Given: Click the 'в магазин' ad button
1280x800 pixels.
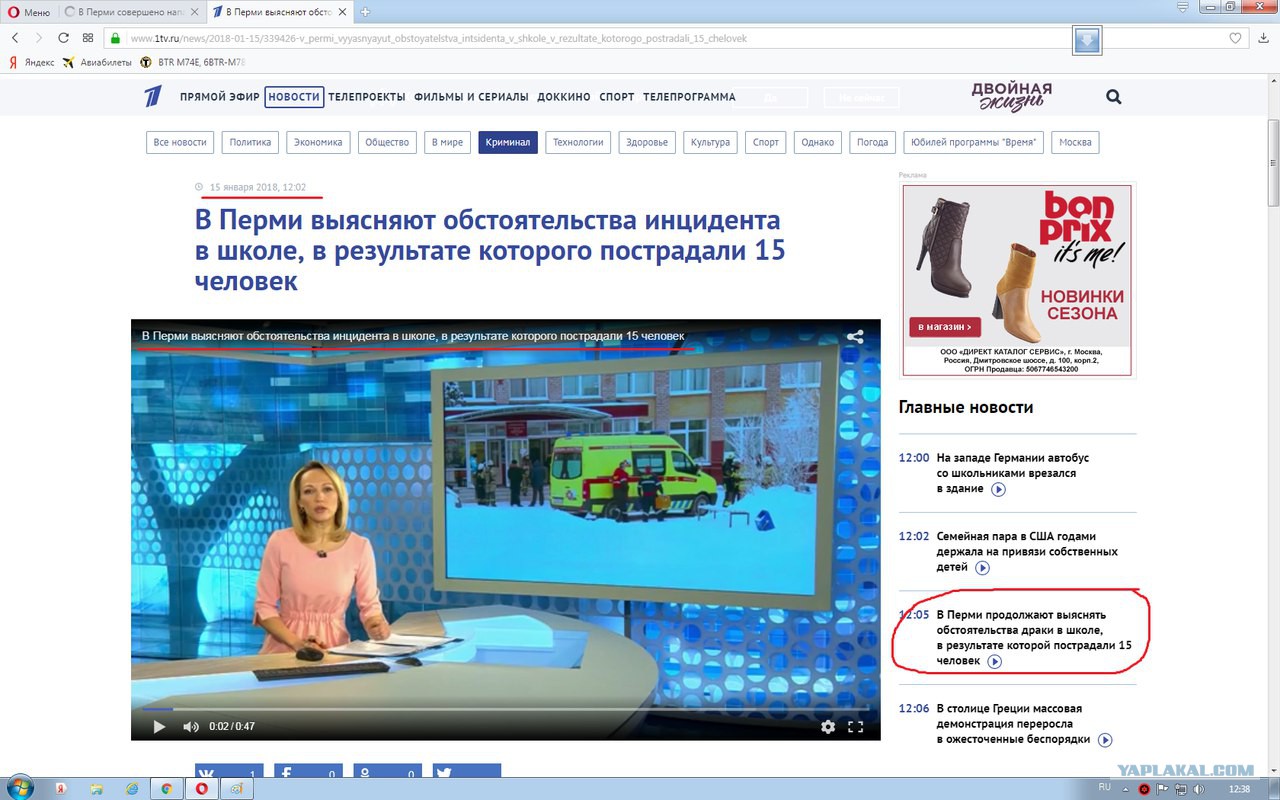Looking at the screenshot, I should 944,327.
